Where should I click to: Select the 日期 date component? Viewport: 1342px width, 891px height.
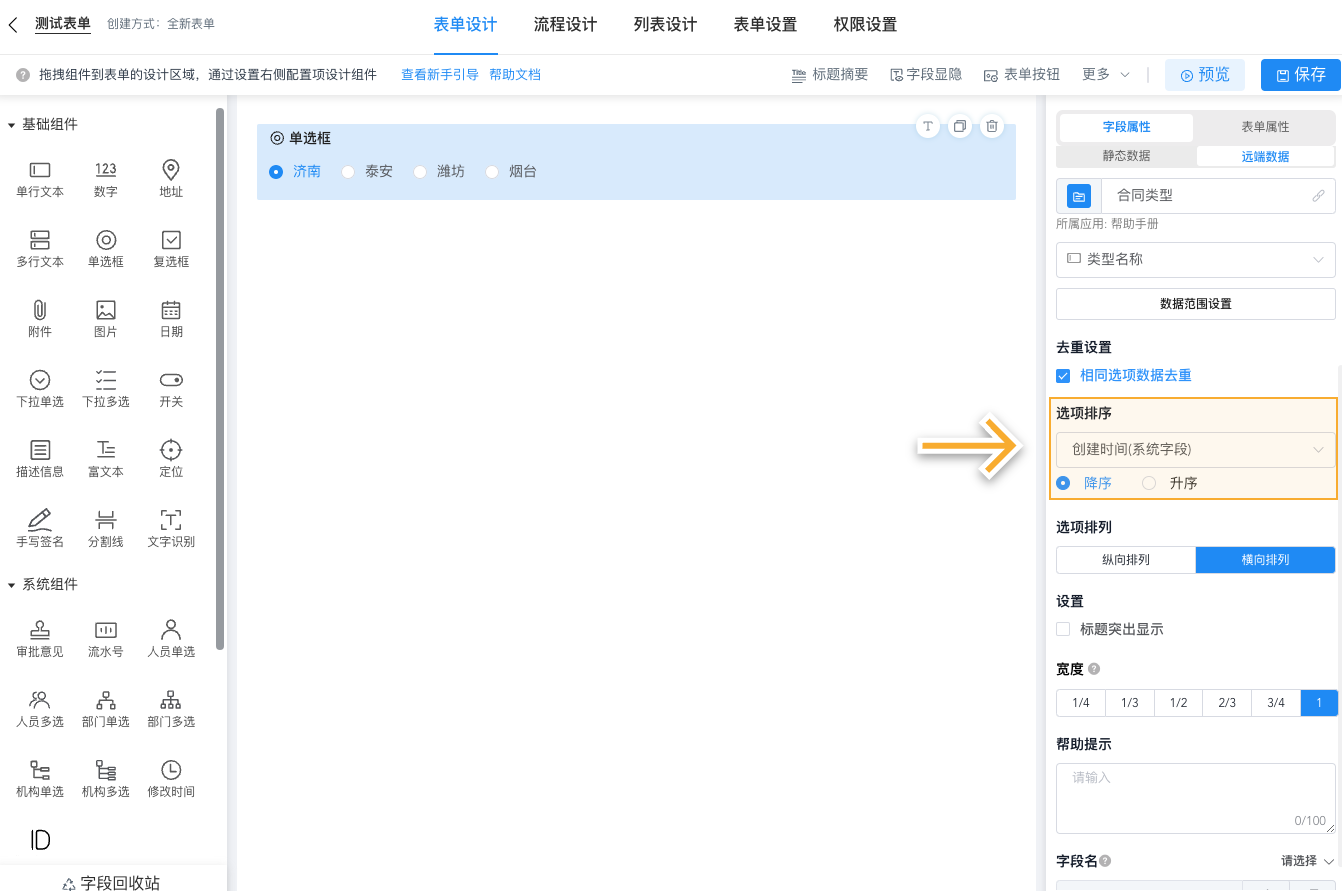click(170, 318)
